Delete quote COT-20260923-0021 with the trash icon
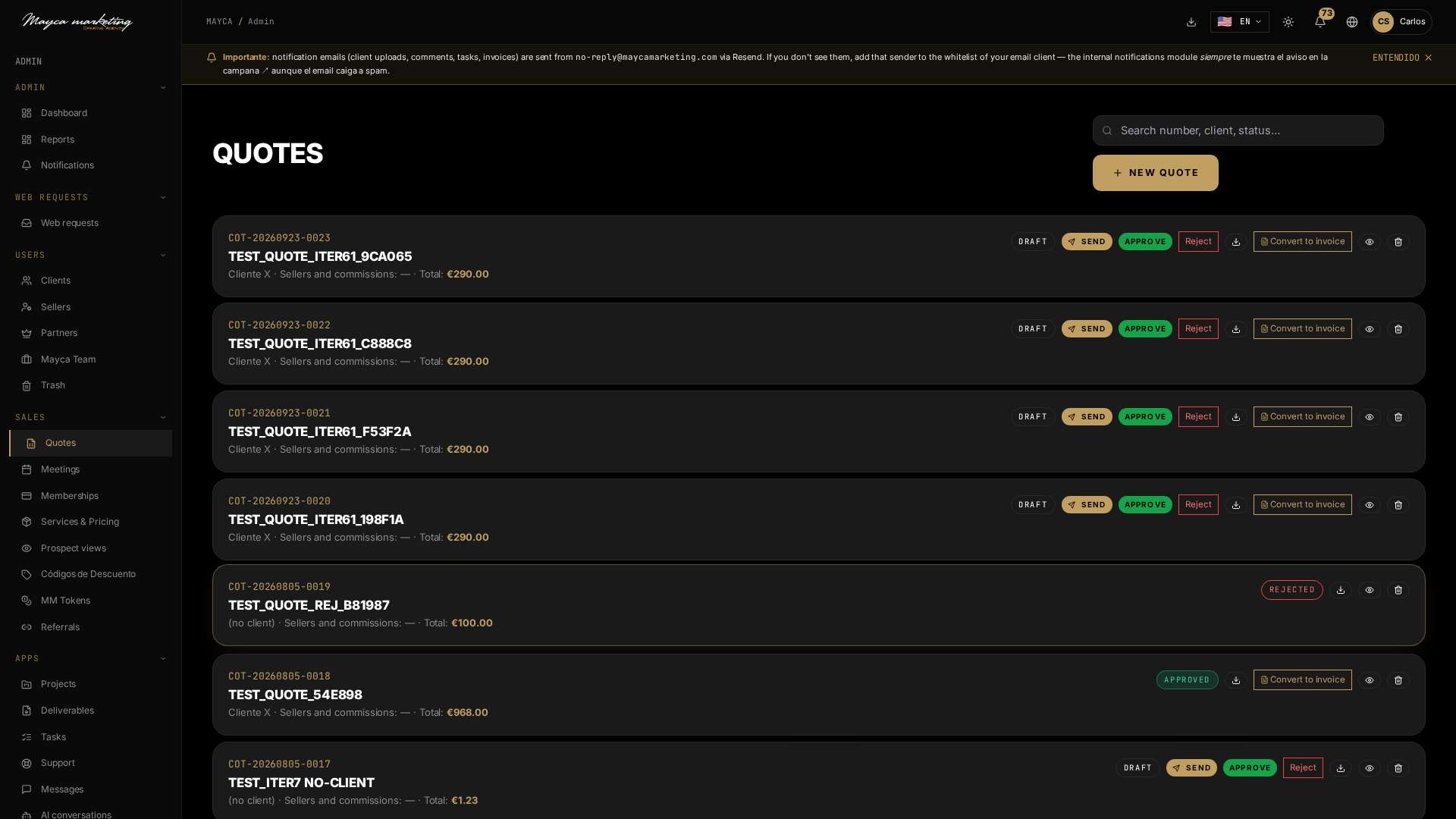 [x=1398, y=417]
